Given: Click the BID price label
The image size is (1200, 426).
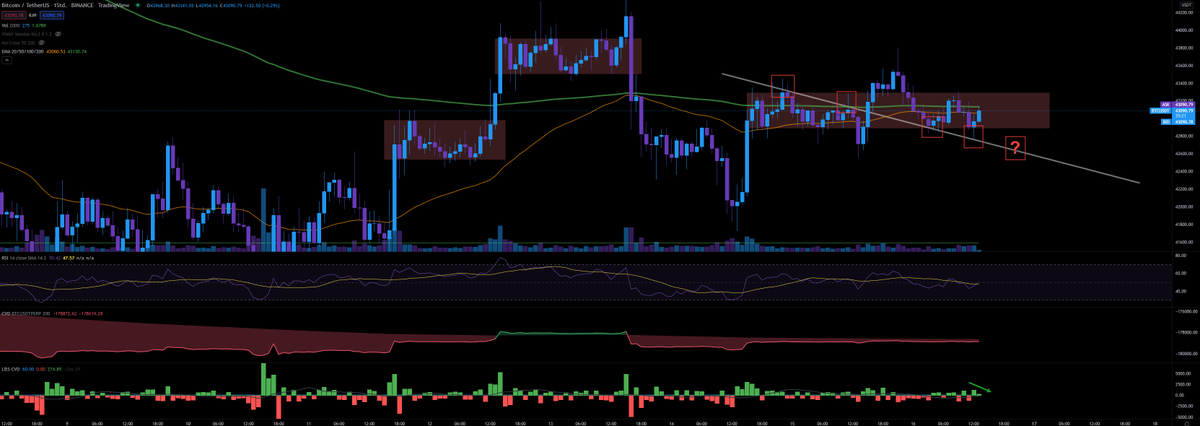Looking at the screenshot, I should pos(1166,122).
